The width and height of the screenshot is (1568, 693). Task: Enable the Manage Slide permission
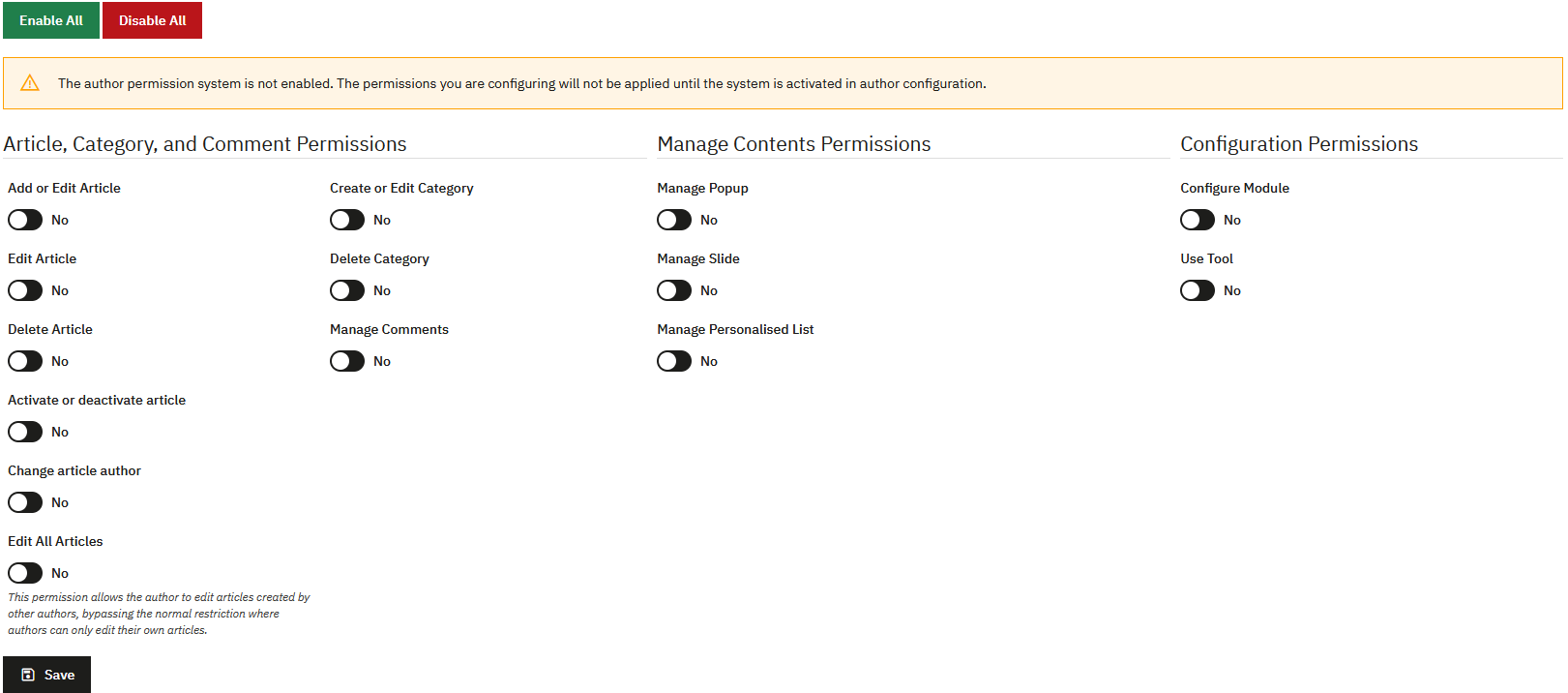click(674, 290)
